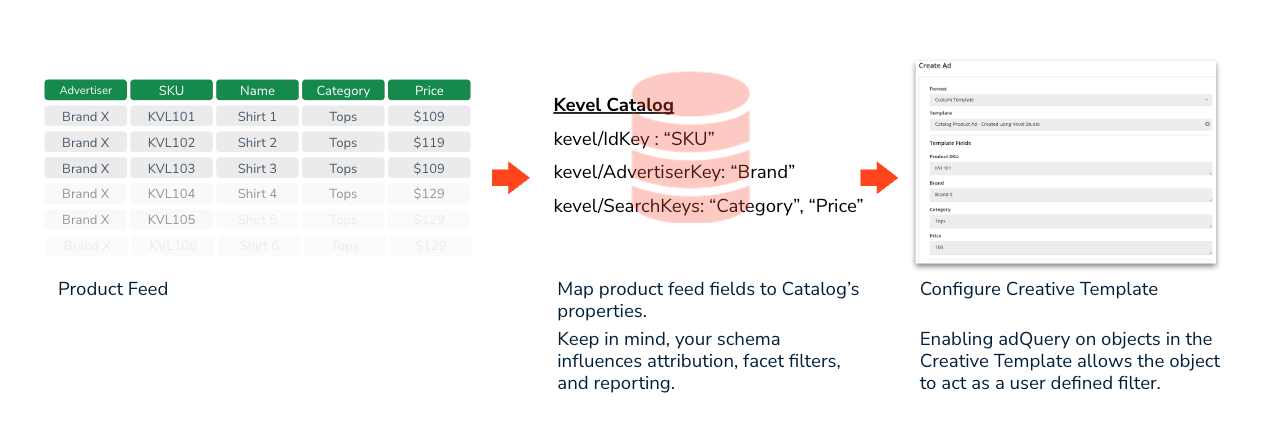Select the Advertiser column header
The width and height of the screenshot is (1284, 438).
[86, 90]
